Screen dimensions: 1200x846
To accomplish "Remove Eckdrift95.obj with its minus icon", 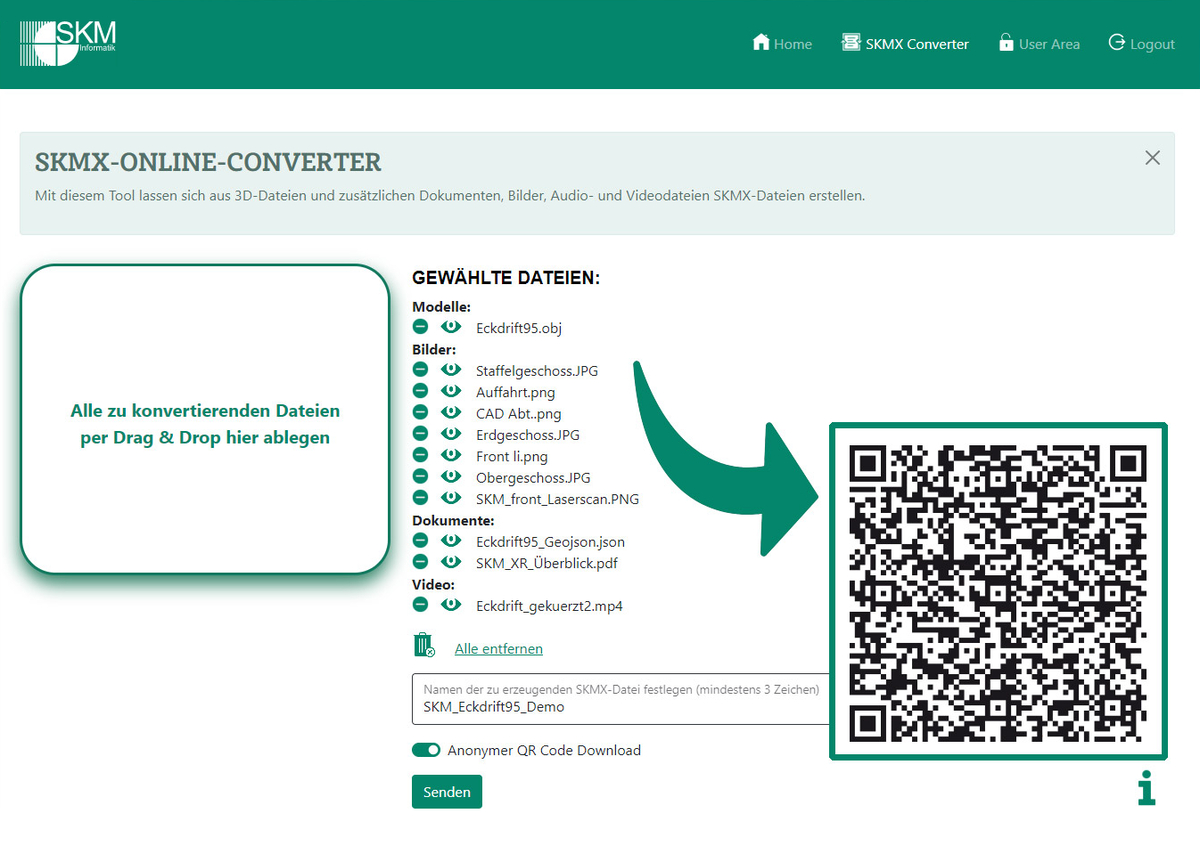I will 421,327.
